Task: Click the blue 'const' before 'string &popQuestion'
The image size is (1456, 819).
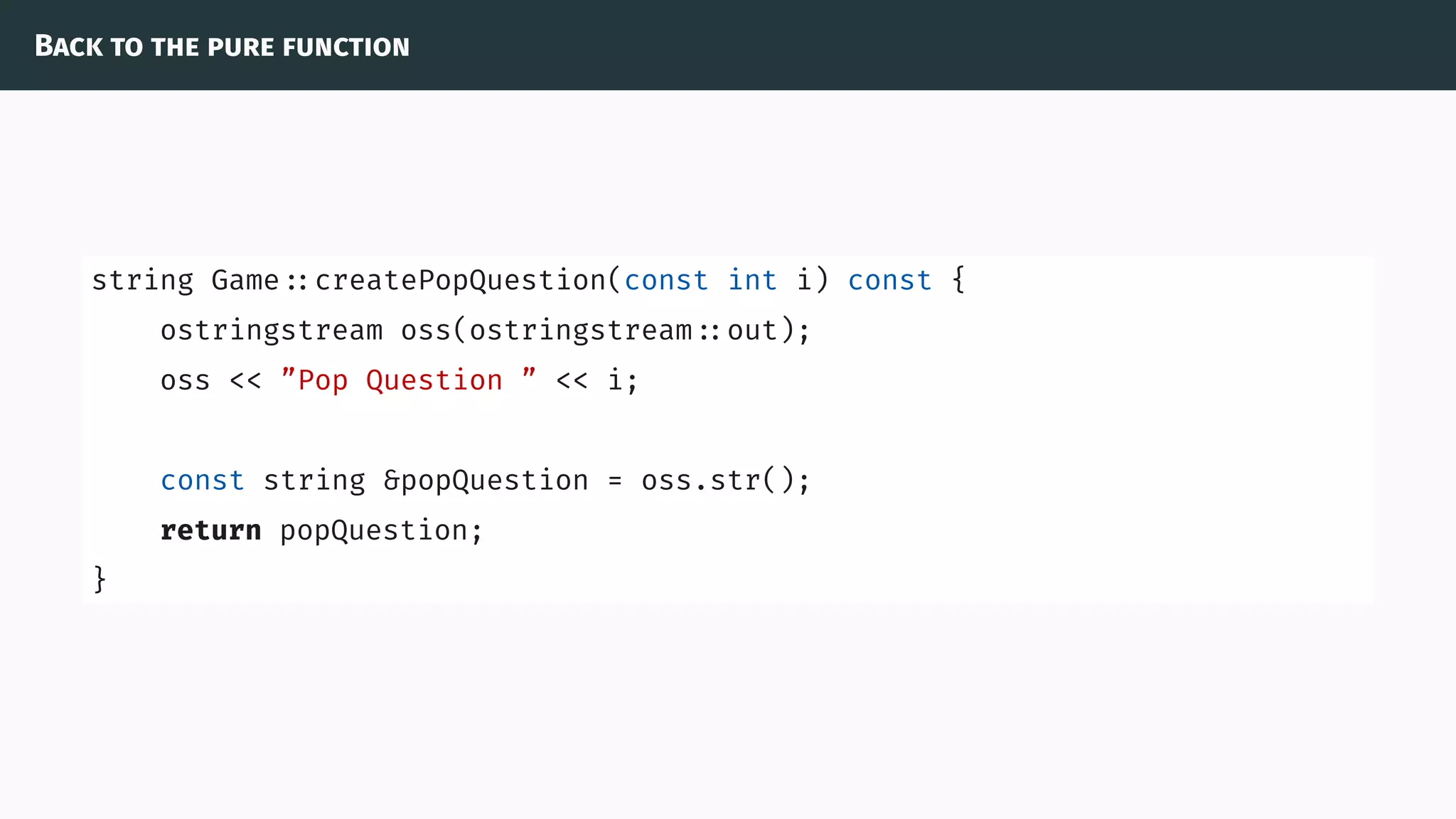Action: (x=203, y=481)
